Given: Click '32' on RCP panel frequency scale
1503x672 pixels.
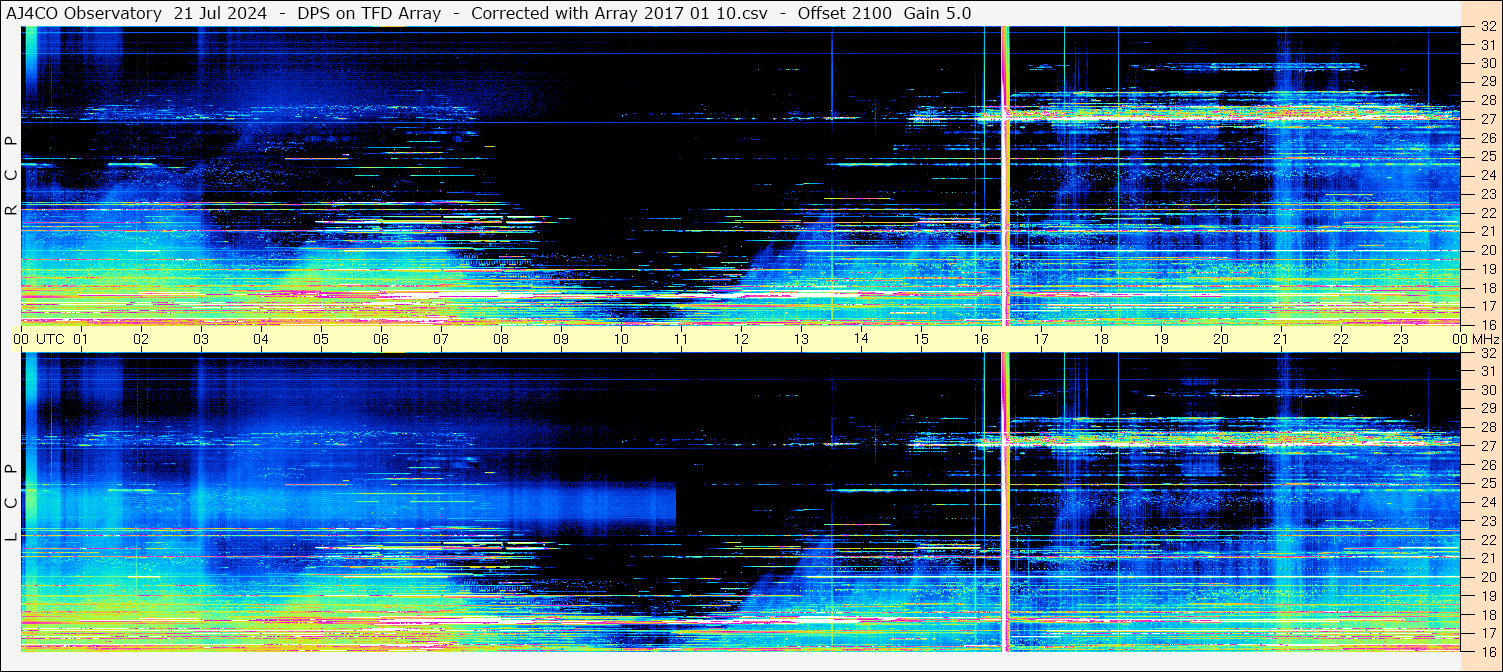Looking at the screenshot, I should tap(1488, 27).
